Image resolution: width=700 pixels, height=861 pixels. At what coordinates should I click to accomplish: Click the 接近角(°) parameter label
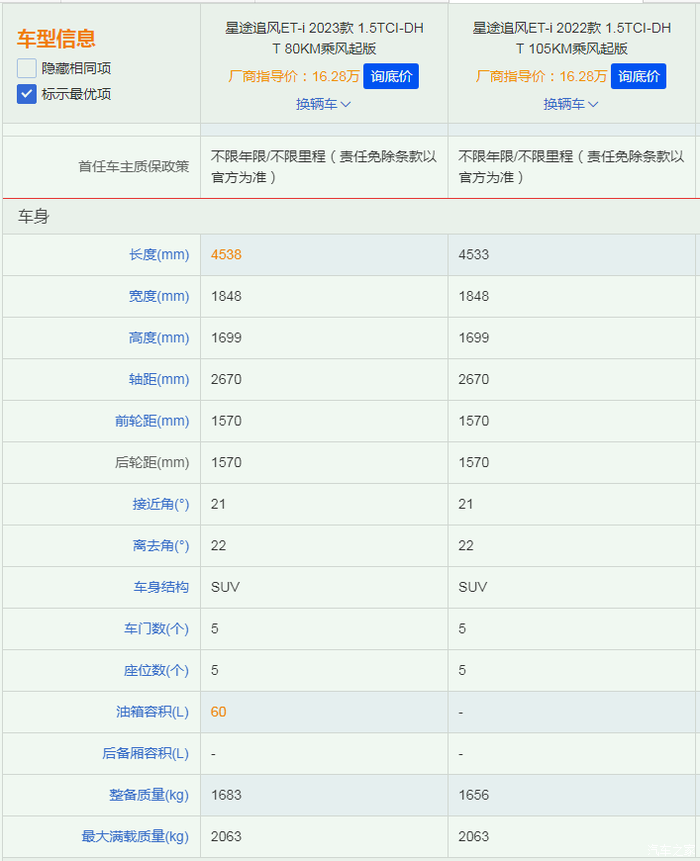coord(160,504)
